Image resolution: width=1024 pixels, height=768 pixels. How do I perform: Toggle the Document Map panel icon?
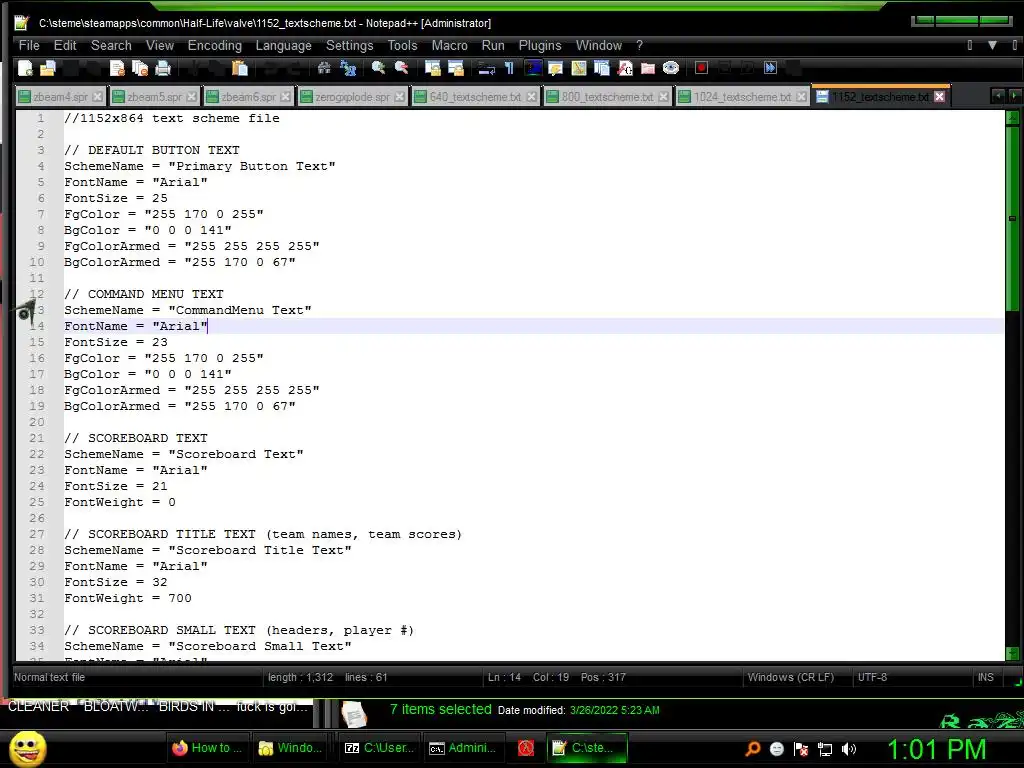579,68
